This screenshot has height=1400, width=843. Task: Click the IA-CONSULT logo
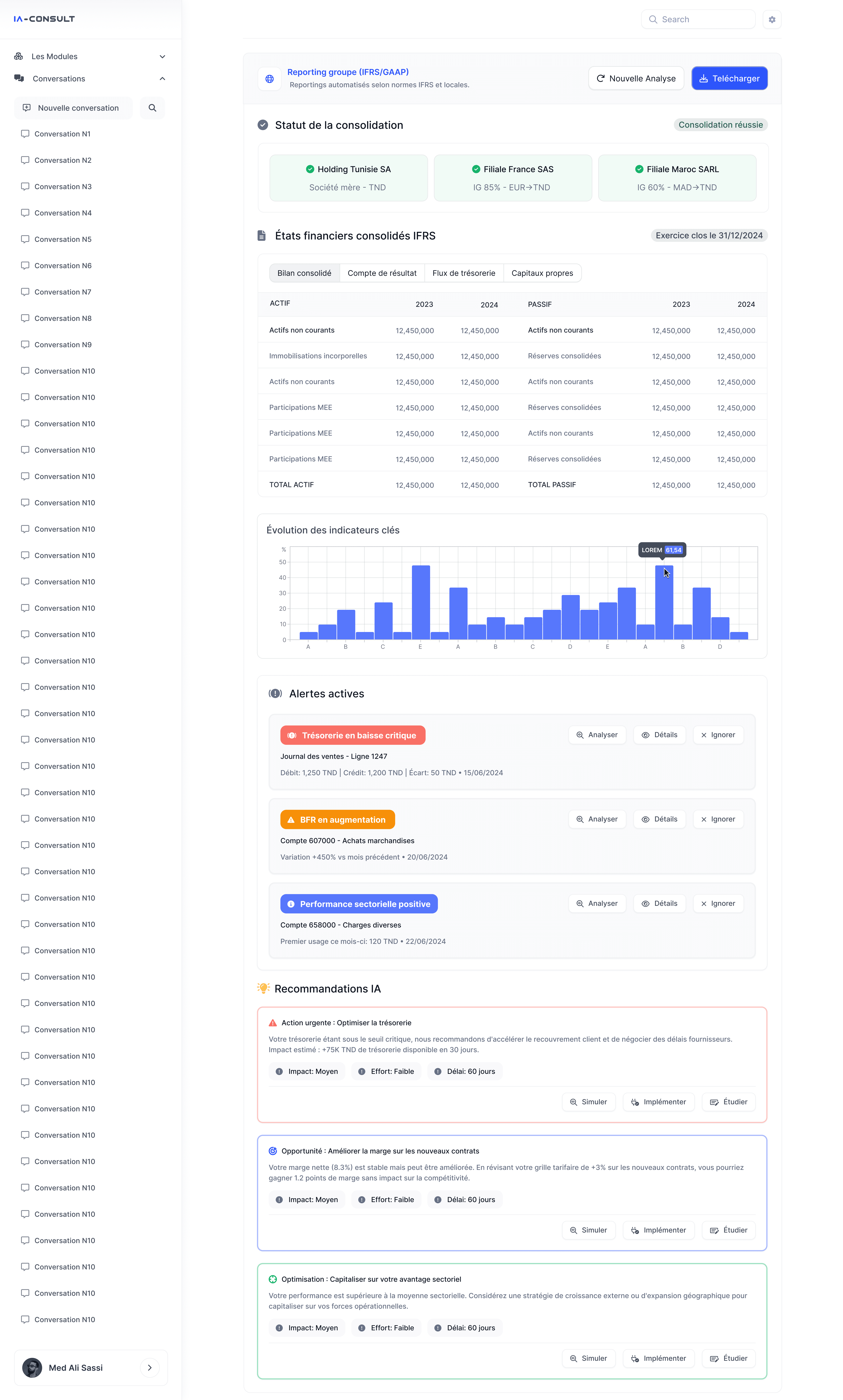44,19
